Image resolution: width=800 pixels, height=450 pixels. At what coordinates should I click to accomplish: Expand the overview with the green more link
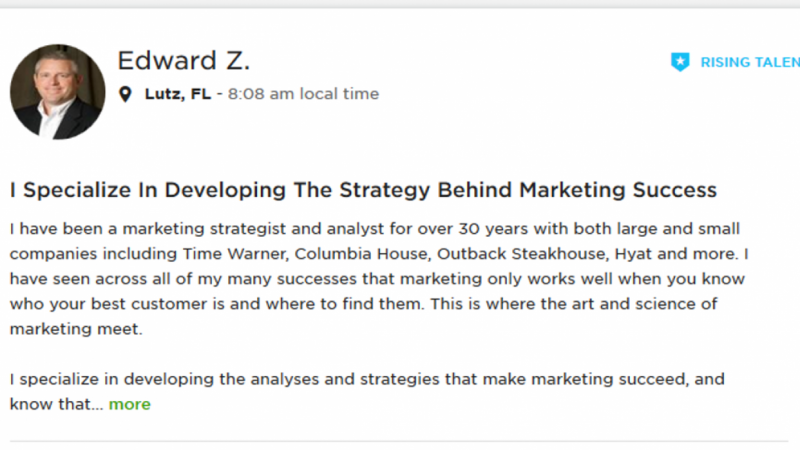[130, 405]
